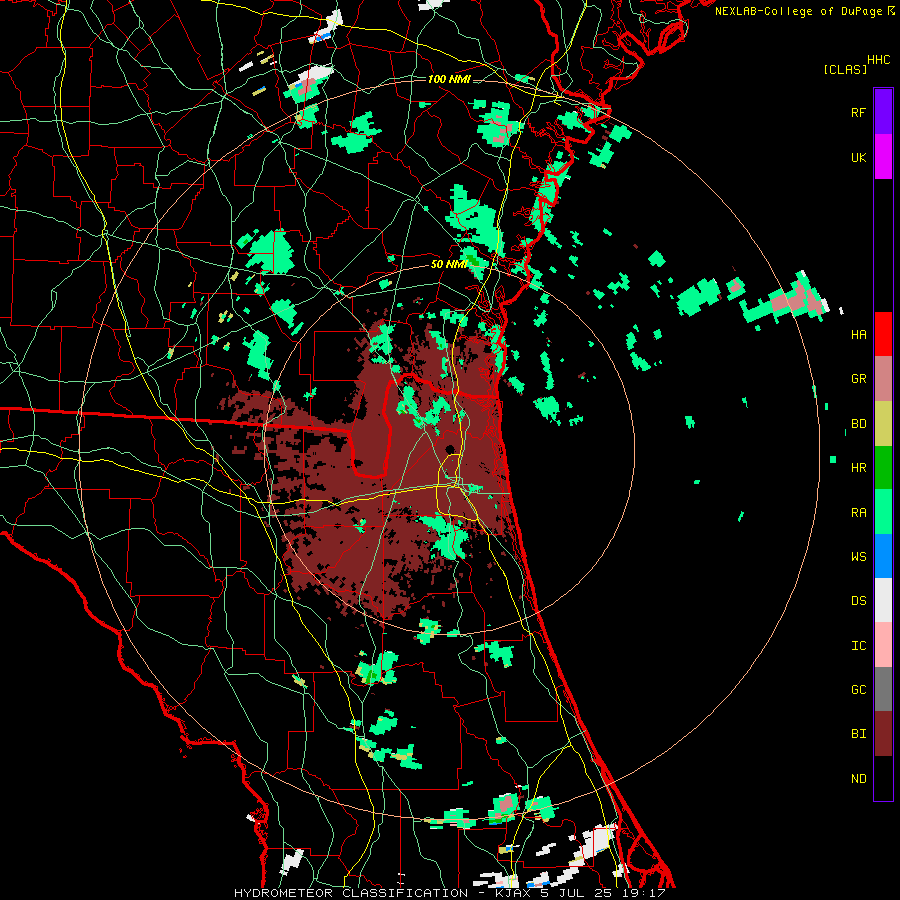This screenshot has height=900, width=900.
Task: Click the IC legend label
Action: 858,646
